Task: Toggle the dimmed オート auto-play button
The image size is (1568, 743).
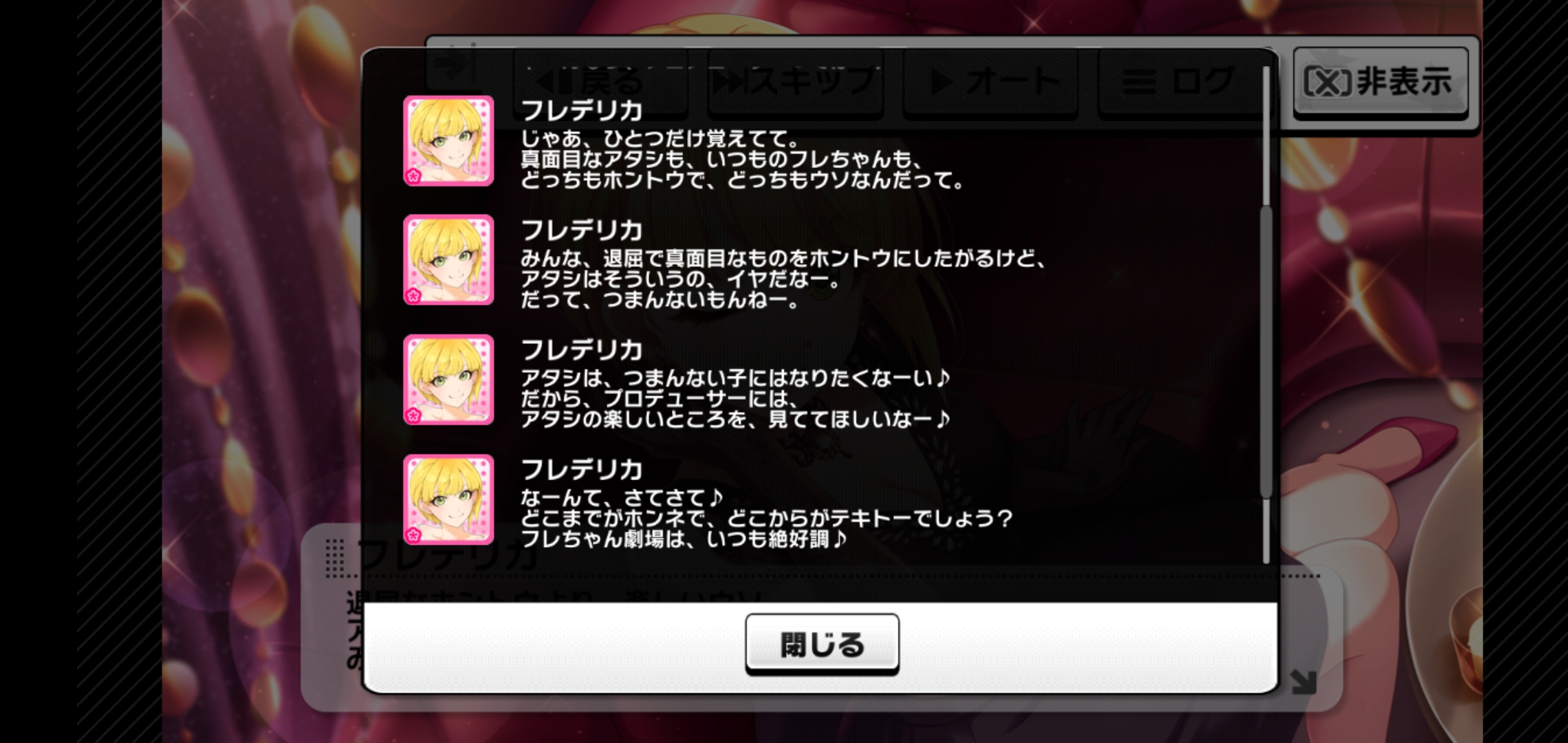Action: [990, 83]
